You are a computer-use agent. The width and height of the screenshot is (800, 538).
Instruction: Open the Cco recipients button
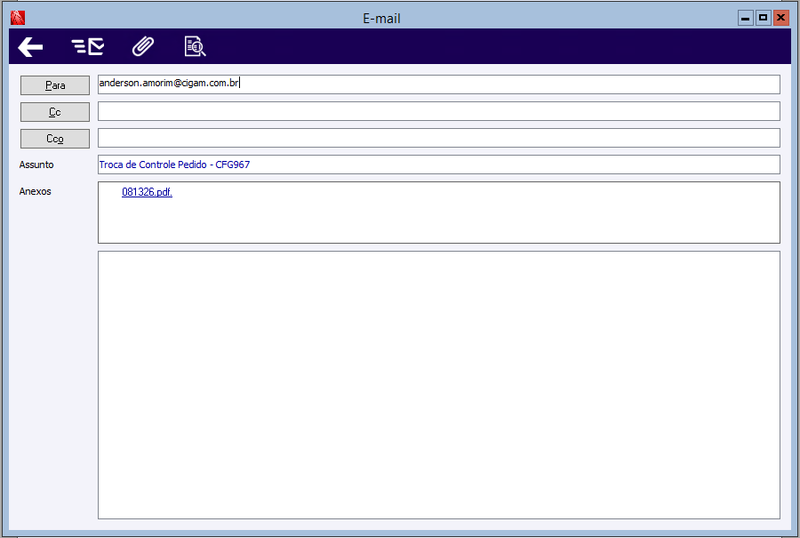55,138
